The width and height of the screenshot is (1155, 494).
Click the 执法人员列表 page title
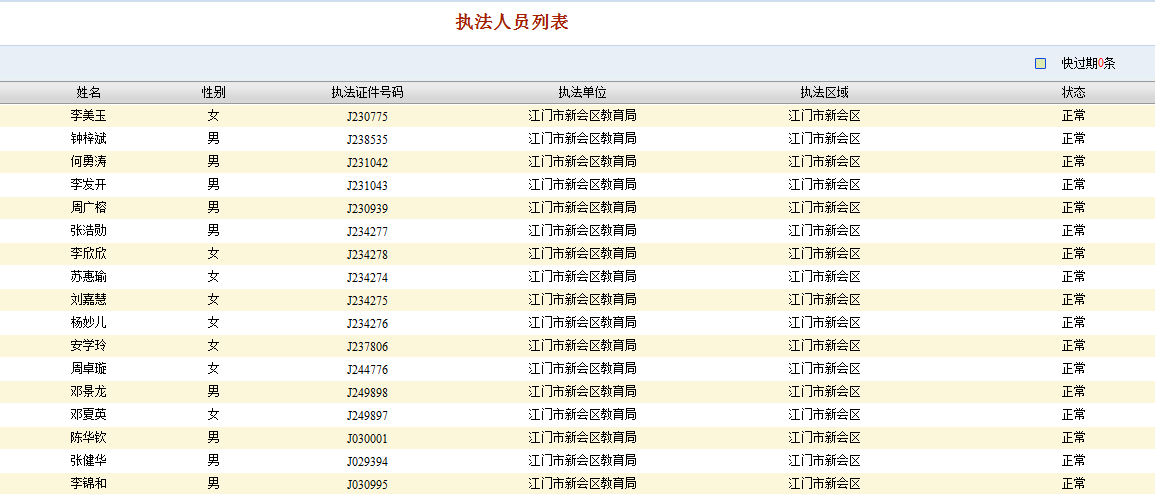[512, 22]
